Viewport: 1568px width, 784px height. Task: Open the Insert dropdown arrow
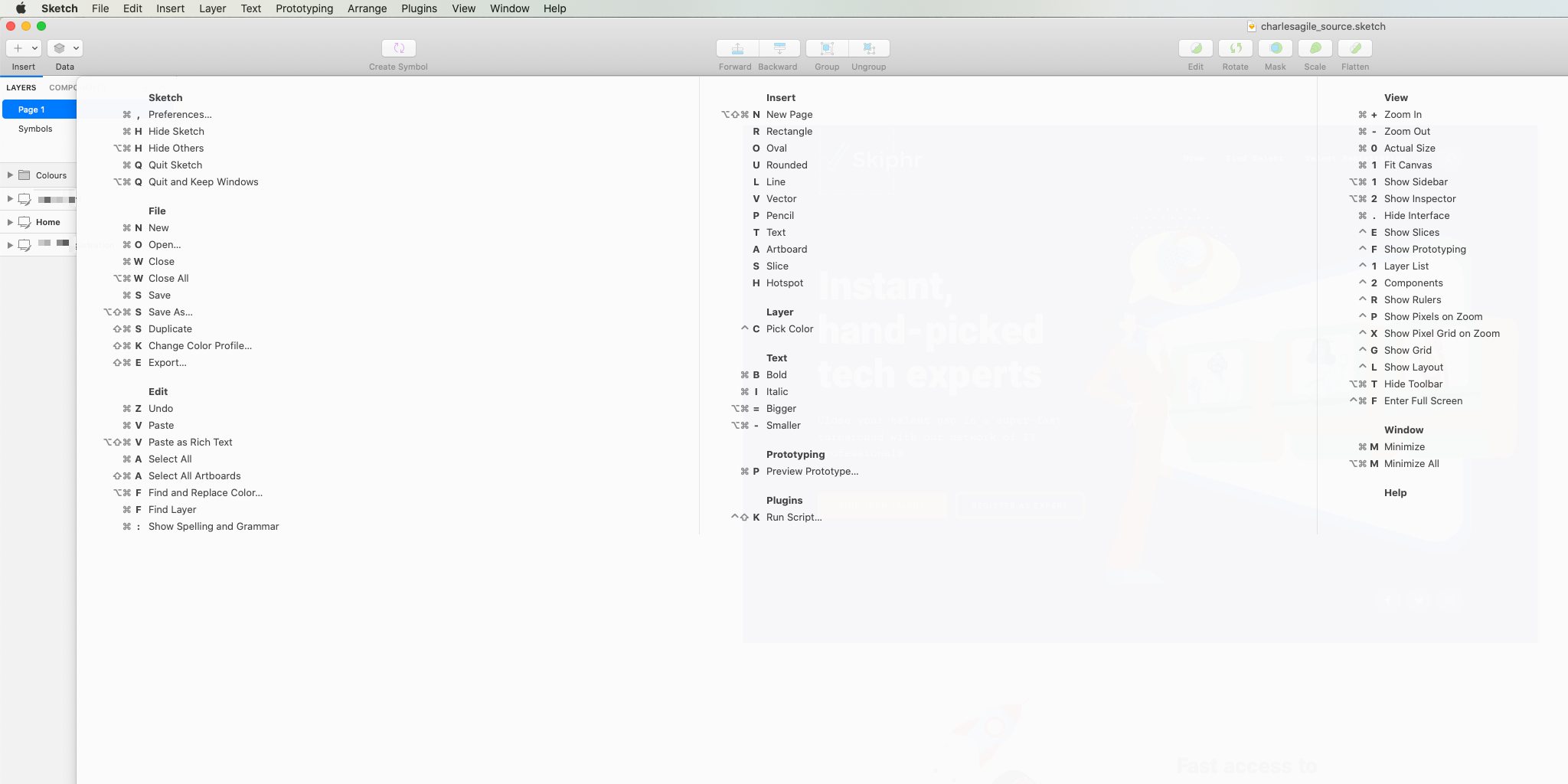click(x=34, y=48)
